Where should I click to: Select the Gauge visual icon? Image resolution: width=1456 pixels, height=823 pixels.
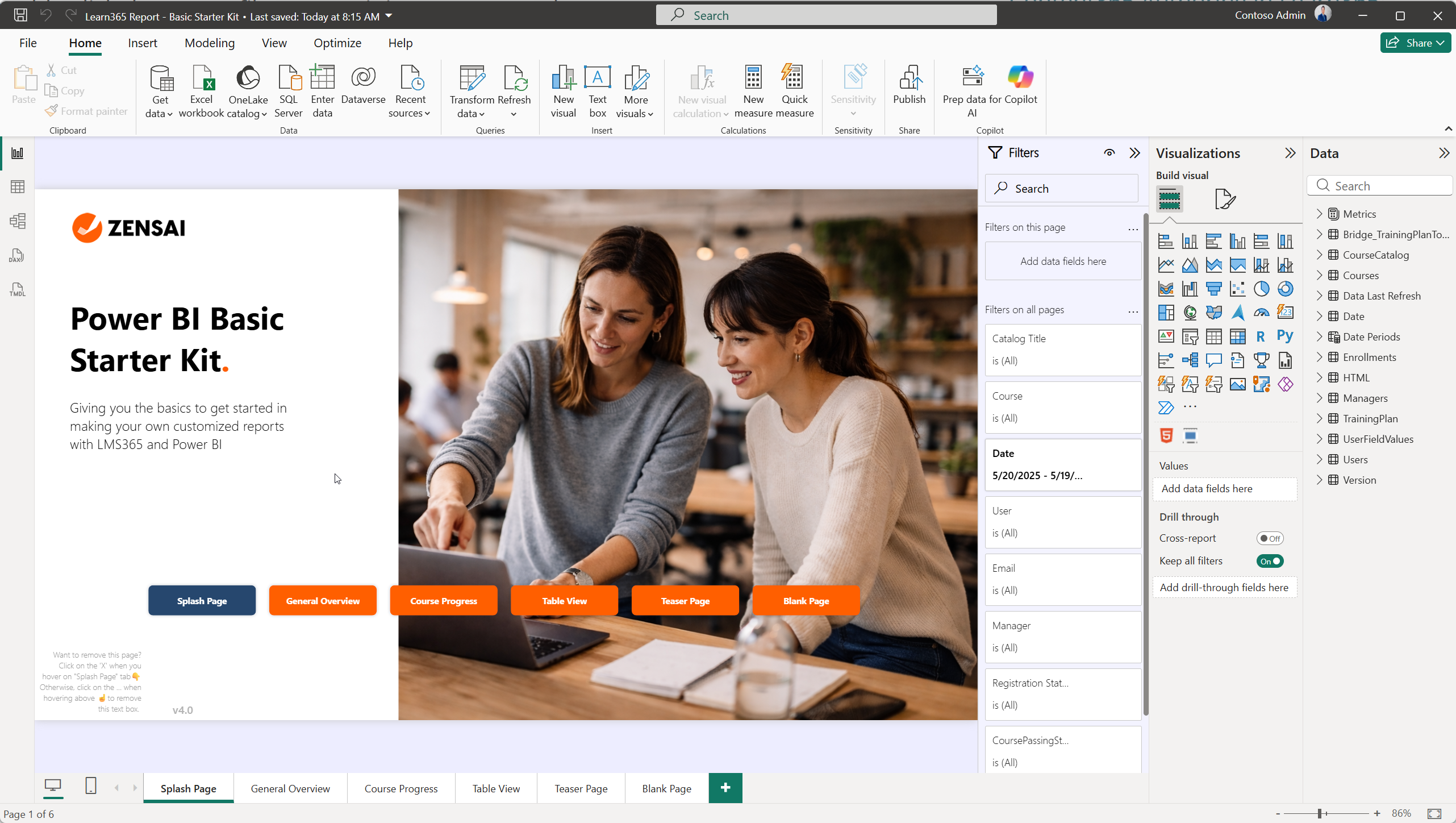1262,313
